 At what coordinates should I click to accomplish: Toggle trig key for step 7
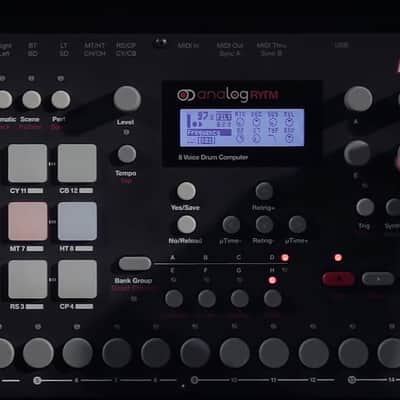click(x=117, y=353)
